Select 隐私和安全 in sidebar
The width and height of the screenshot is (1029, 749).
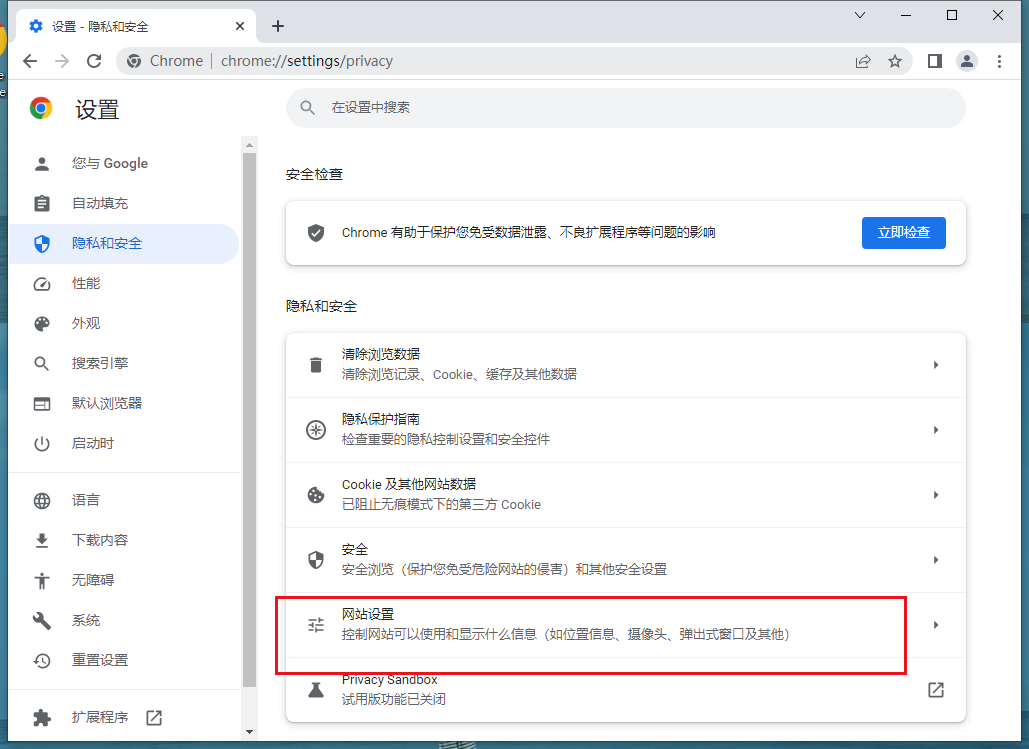[125, 244]
